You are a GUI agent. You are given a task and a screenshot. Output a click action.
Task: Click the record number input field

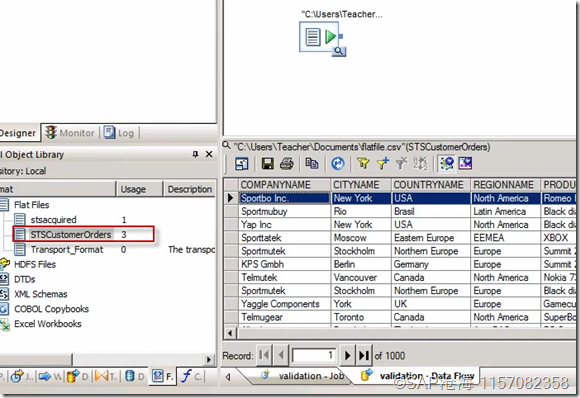pyautogui.click(x=314, y=355)
